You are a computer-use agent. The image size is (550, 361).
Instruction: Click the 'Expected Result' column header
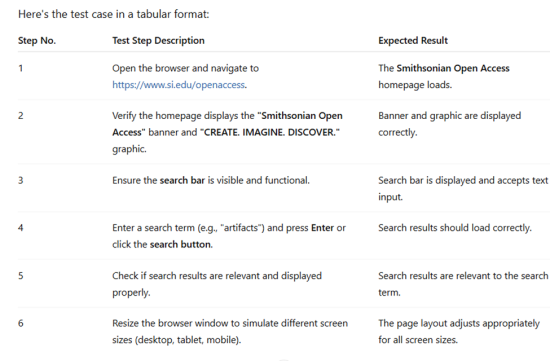[x=413, y=41]
